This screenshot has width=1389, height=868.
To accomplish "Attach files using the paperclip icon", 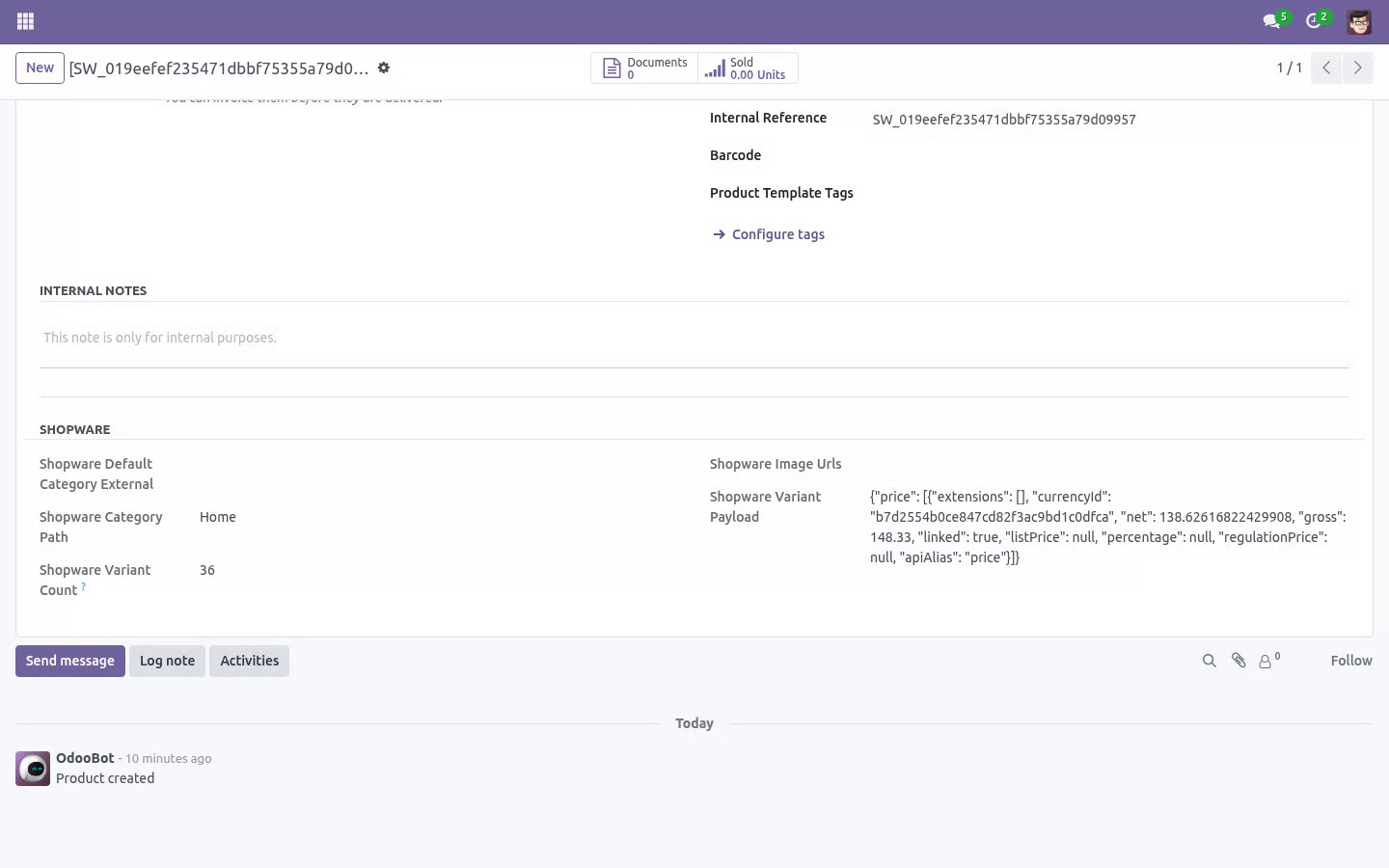I will pyautogui.click(x=1239, y=661).
